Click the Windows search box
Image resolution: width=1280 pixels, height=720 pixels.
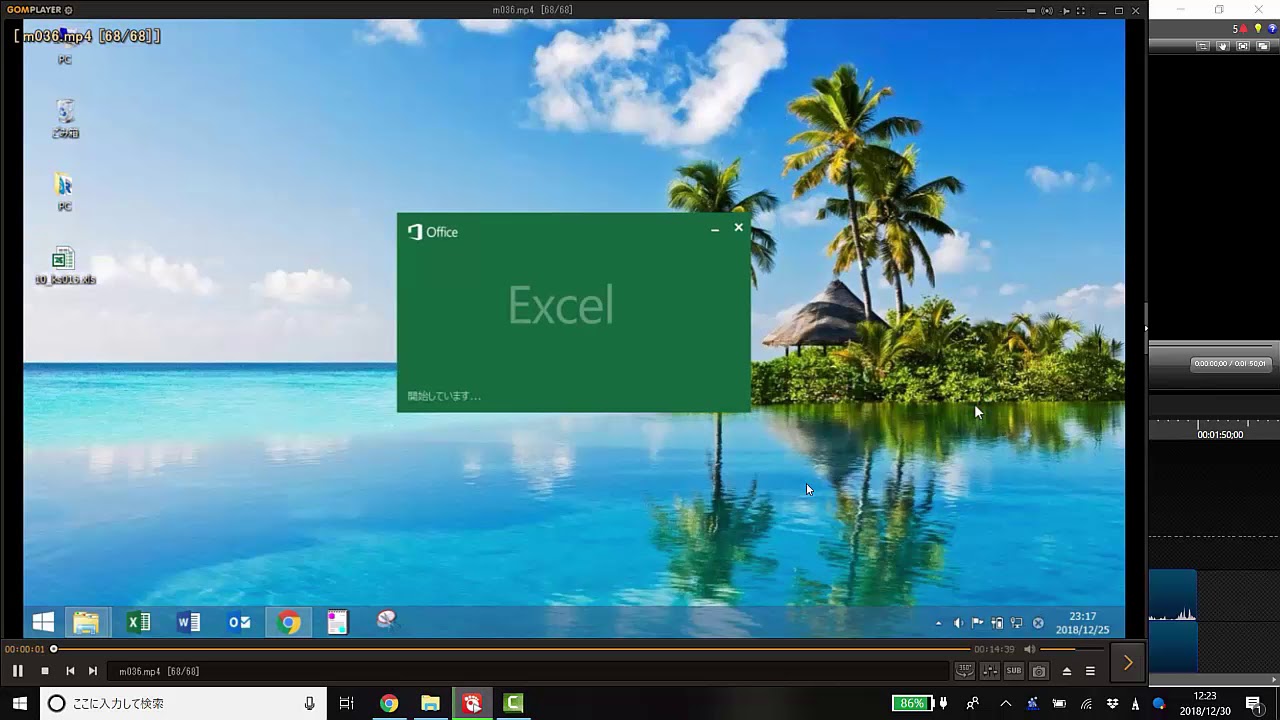(x=182, y=703)
